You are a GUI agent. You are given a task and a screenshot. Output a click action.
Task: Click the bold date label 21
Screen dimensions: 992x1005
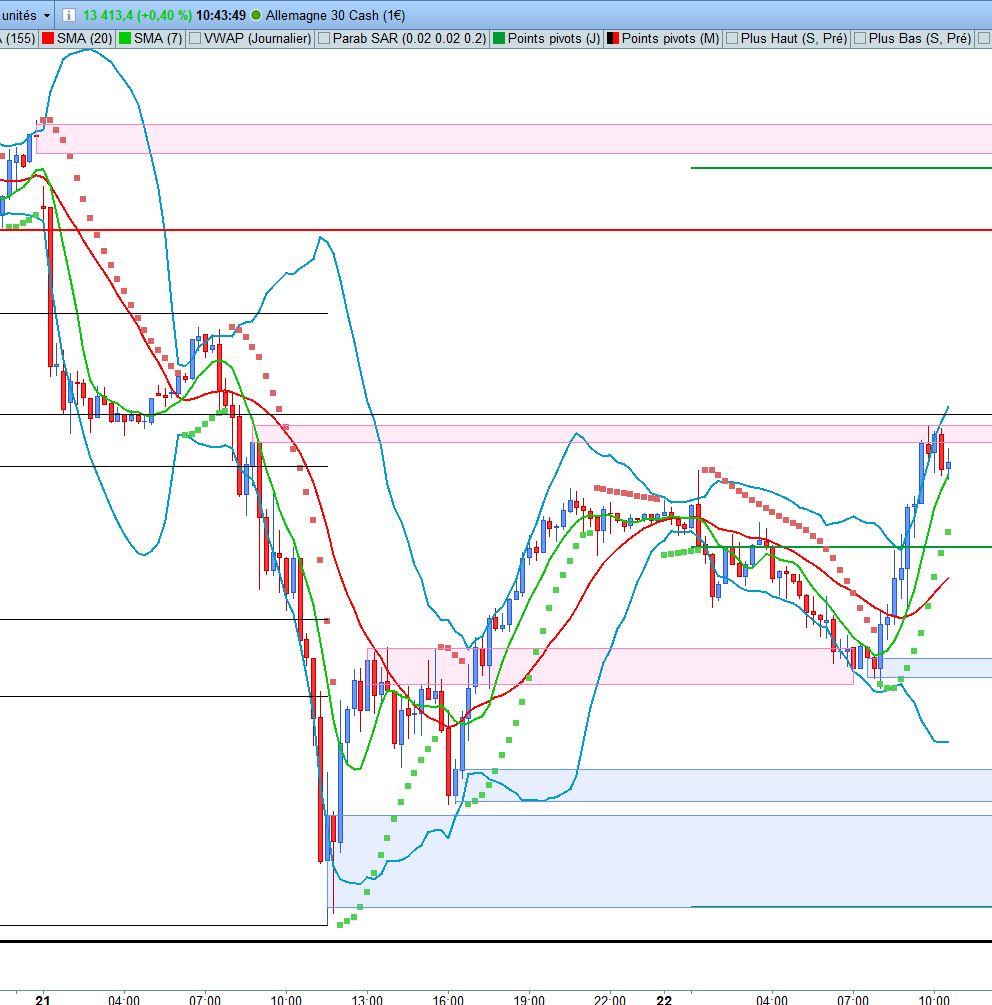[x=42, y=999]
